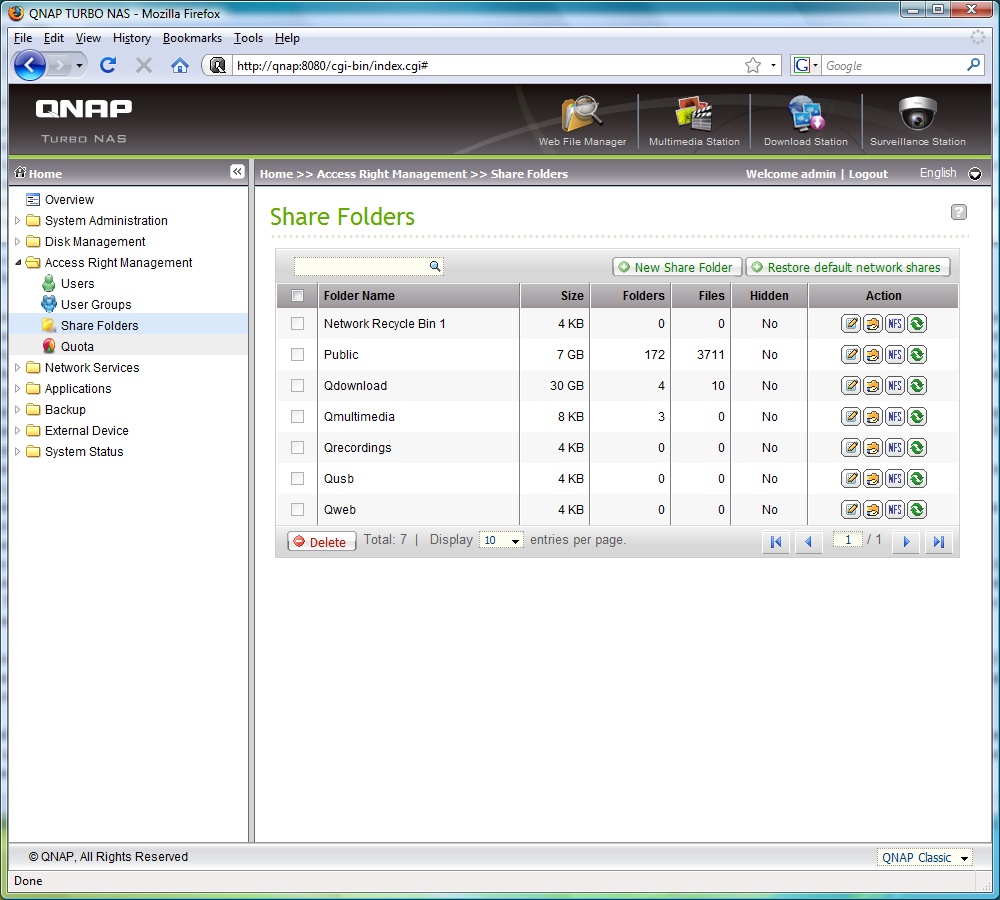
Task: Open Web File Manager
Action: [x=582, y=121]
